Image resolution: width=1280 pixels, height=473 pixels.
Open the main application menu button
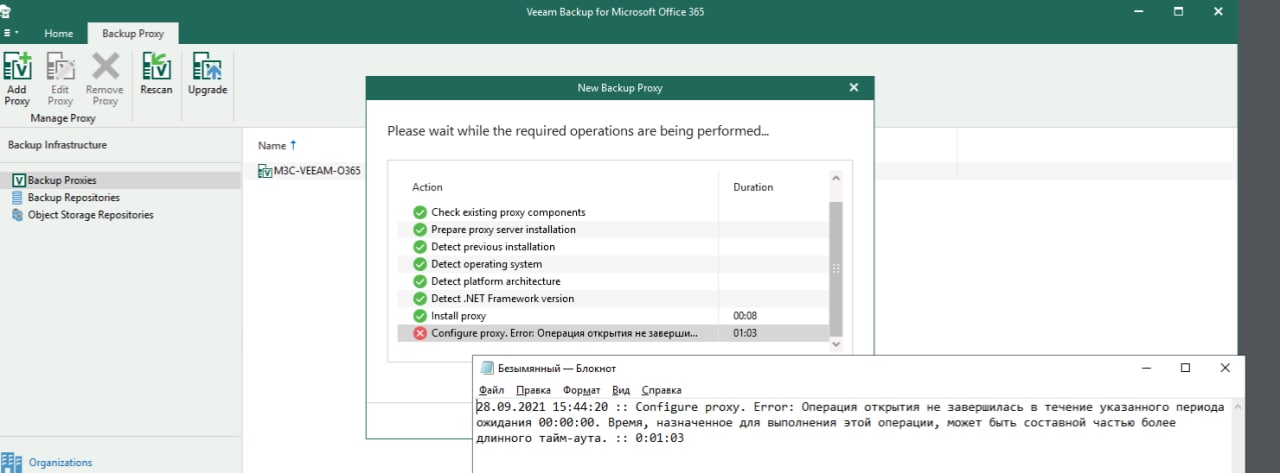(12, 34)
